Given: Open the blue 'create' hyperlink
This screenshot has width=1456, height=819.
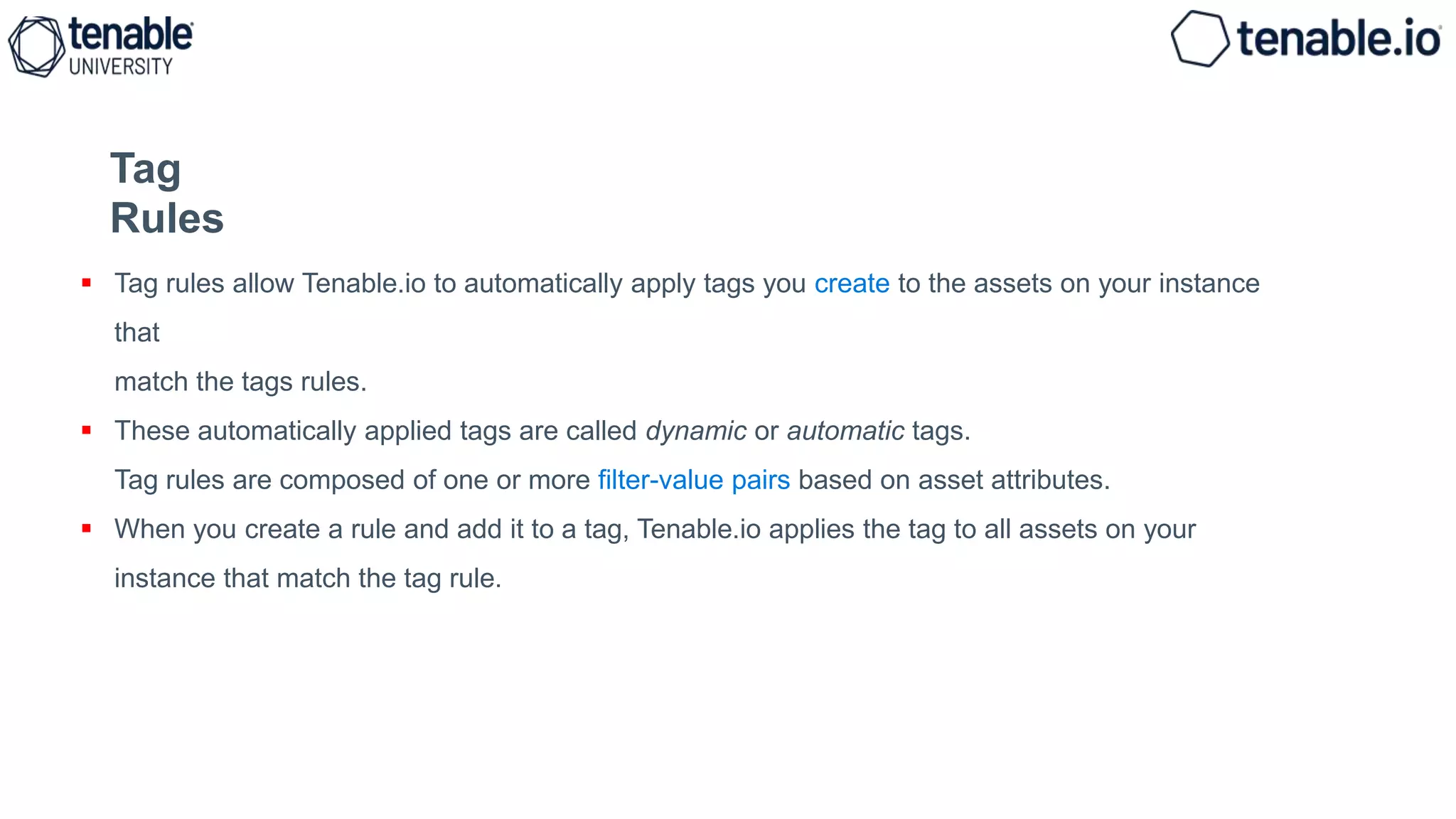Looking at the screenshot, I should click(852, 284).
